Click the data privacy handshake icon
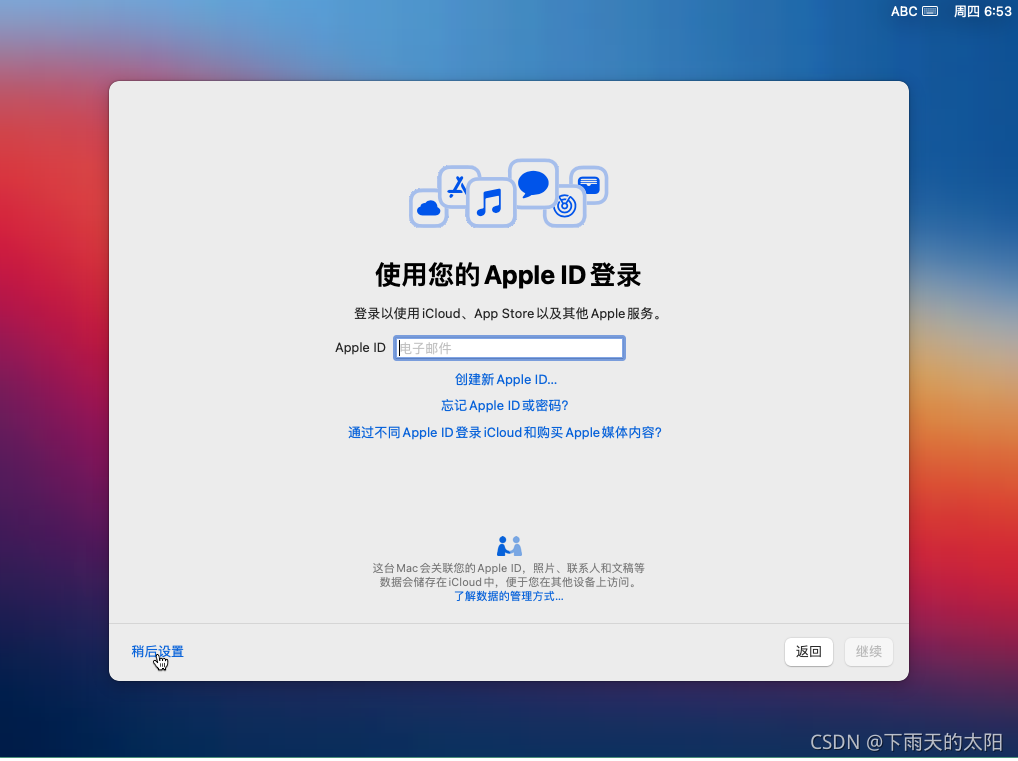 509,546
